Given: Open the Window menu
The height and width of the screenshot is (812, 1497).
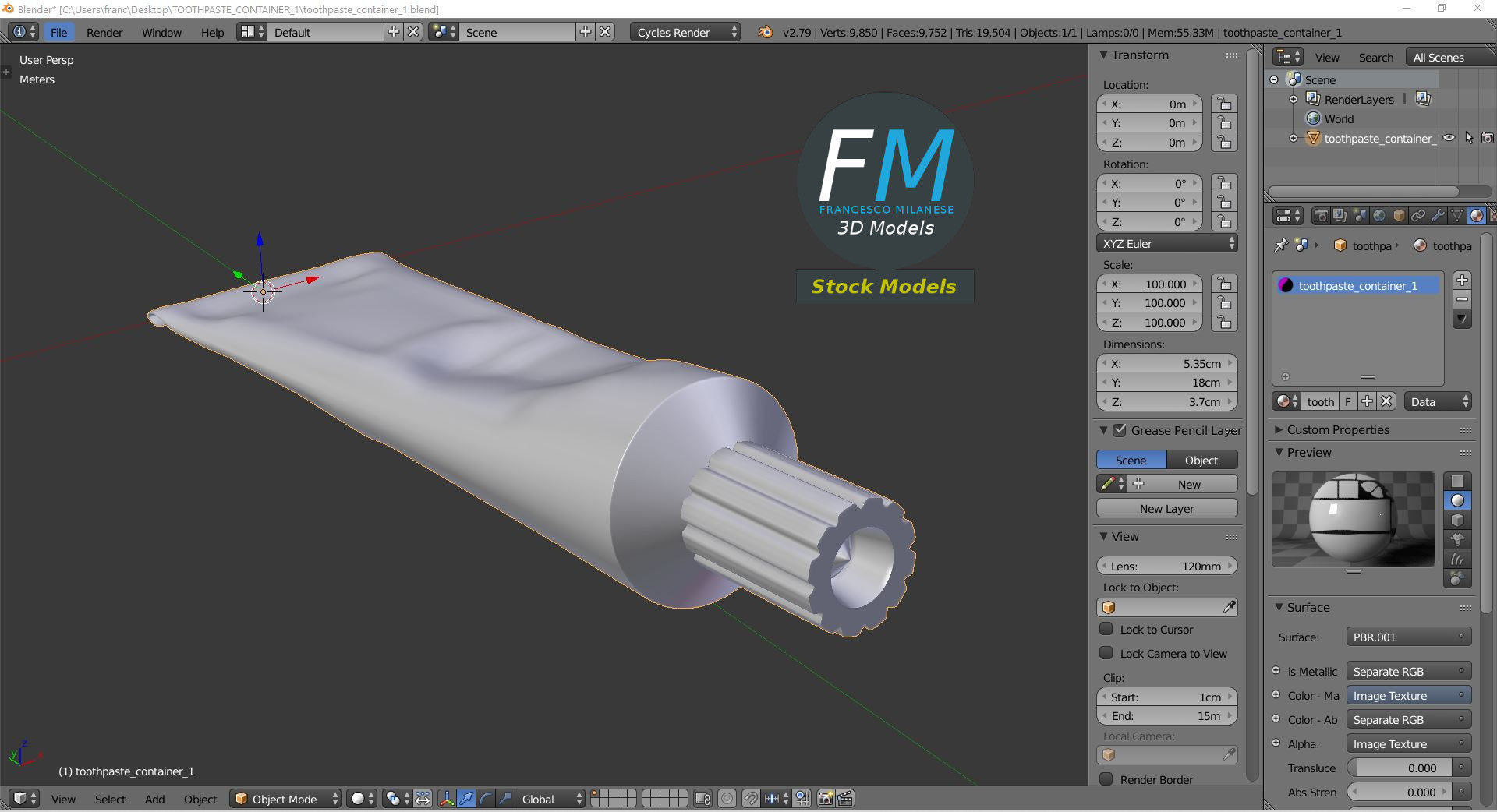Looking at the screenshot, I should pyautogui.click(x=161, y=32).
